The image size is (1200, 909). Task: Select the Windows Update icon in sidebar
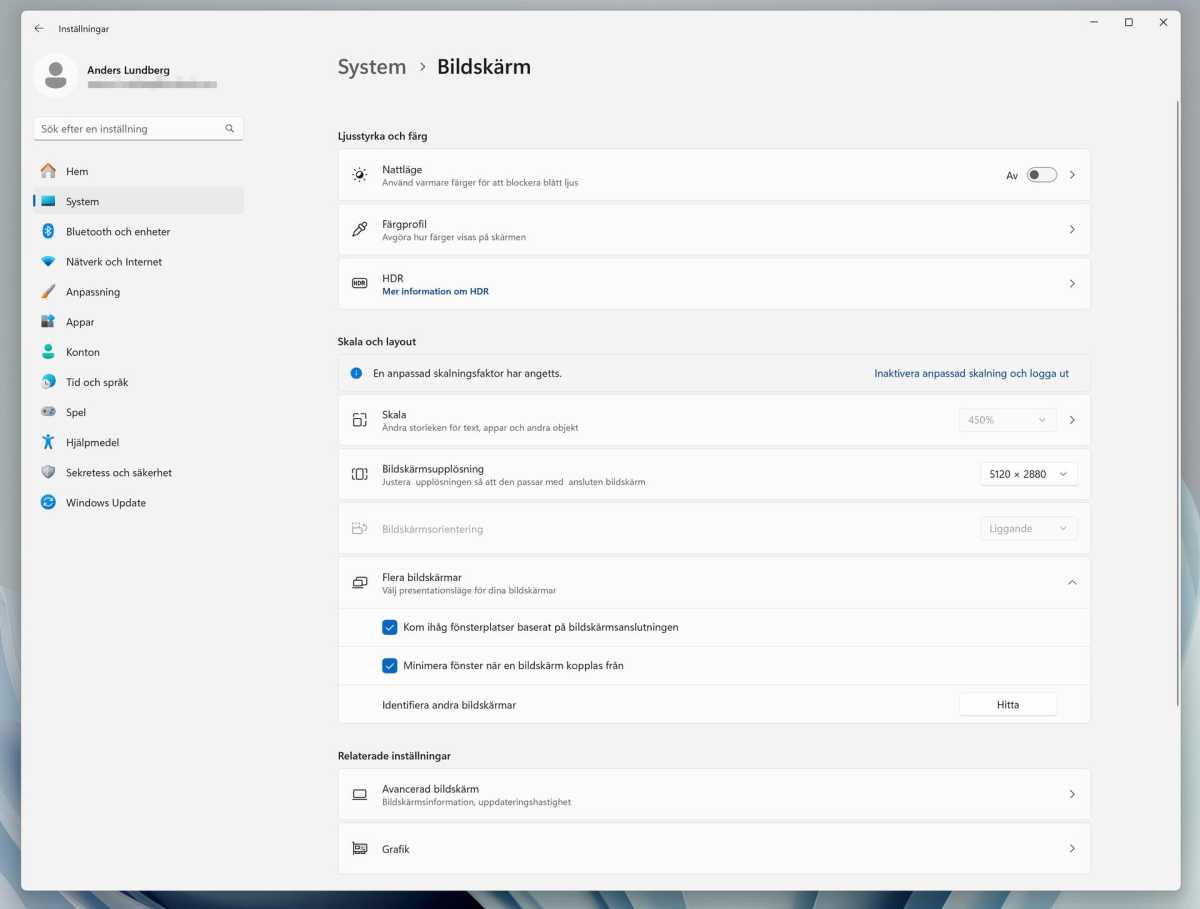(x=48, y=502)
